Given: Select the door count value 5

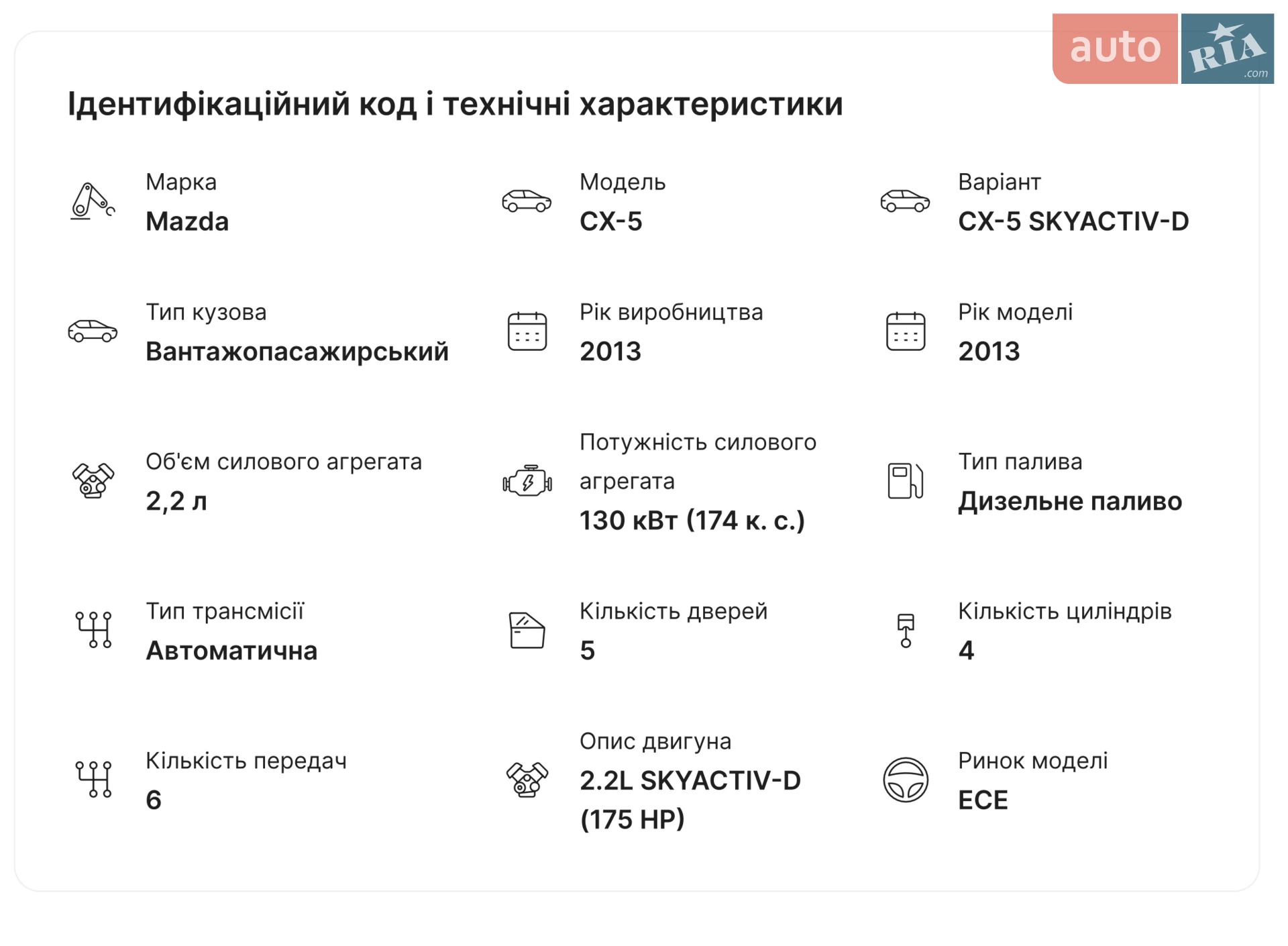Looking at the screenshot, I should click(588, 651).
